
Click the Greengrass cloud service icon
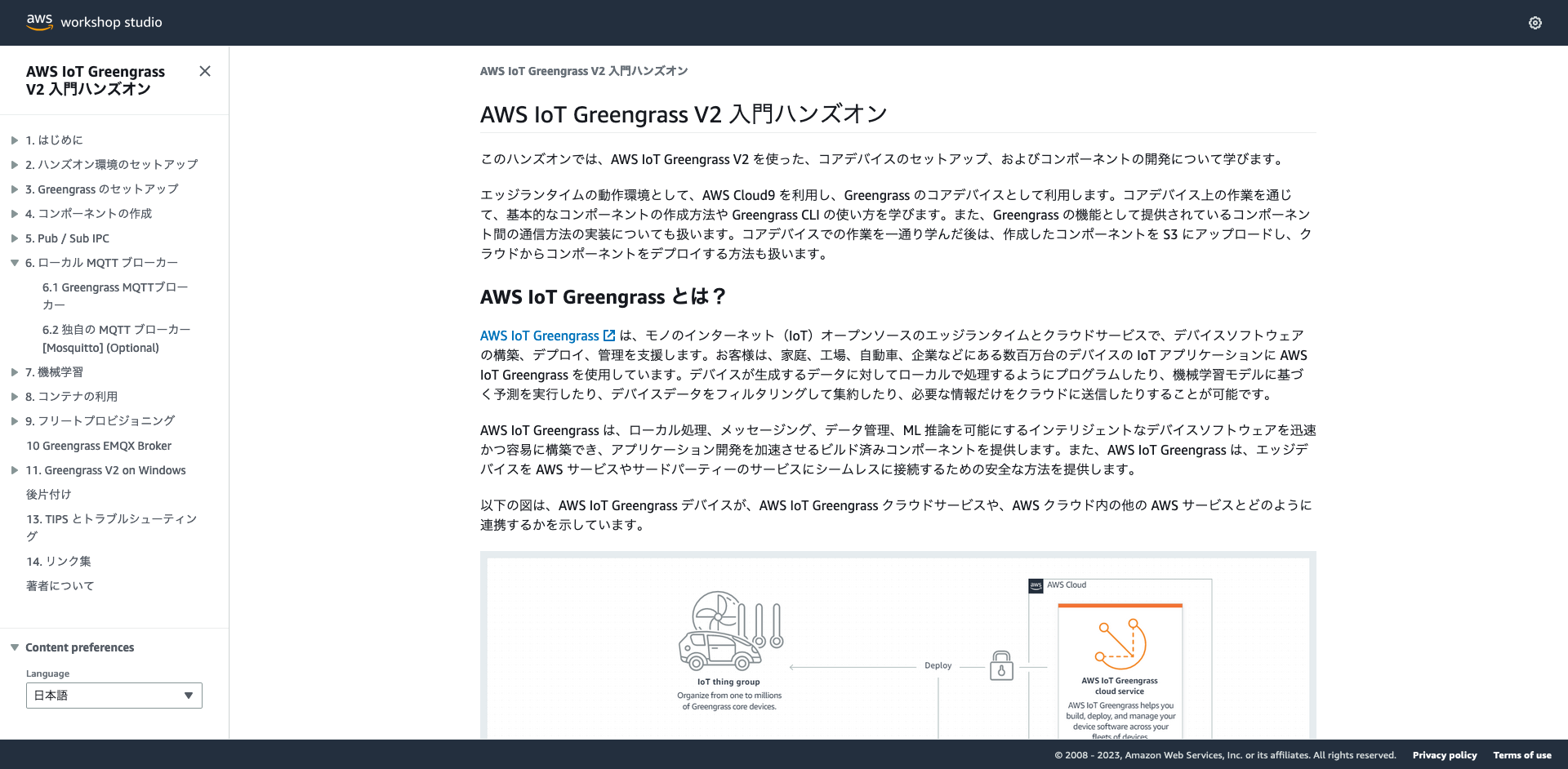[x=1120, y=645]
